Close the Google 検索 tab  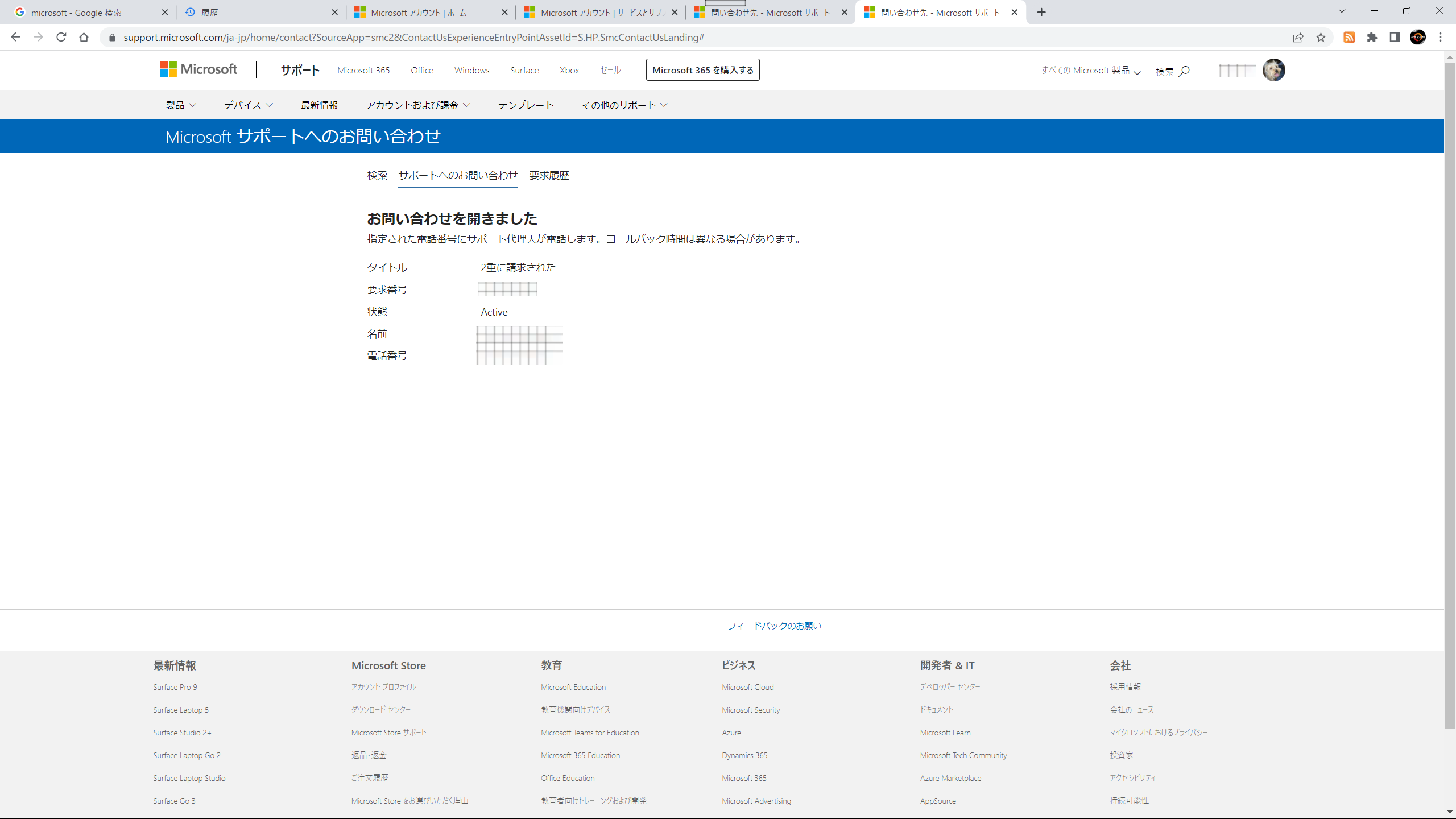(x=165, y=12)
